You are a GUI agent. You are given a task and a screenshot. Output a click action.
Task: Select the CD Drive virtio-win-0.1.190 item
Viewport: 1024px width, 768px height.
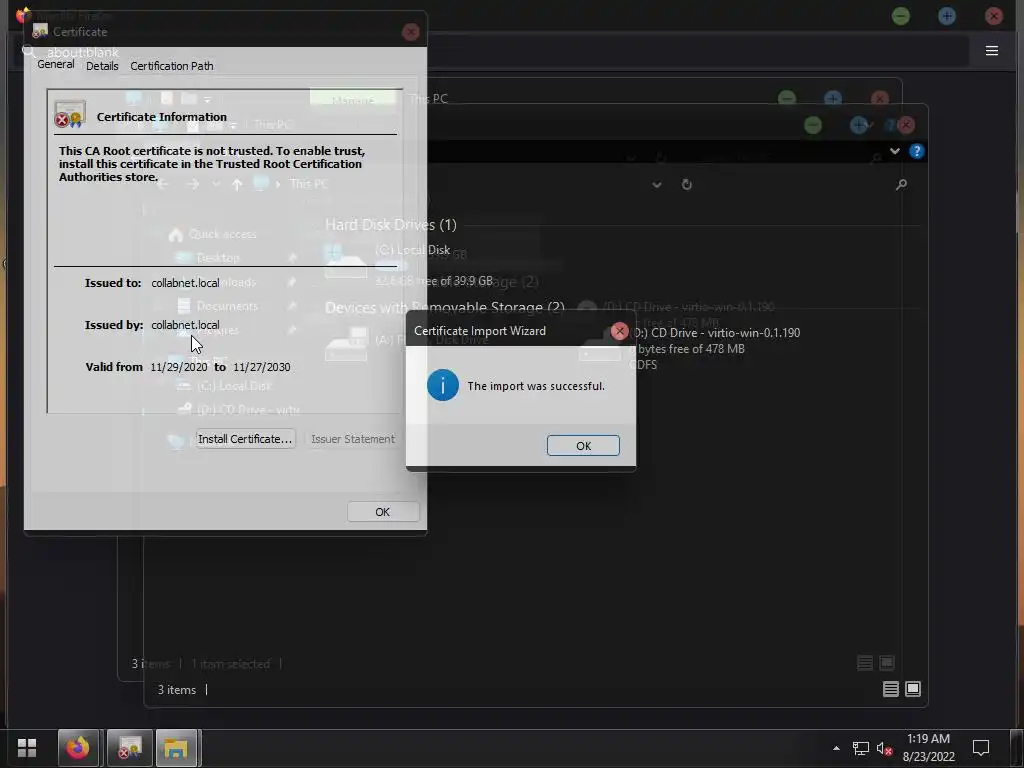coord(692,347)
